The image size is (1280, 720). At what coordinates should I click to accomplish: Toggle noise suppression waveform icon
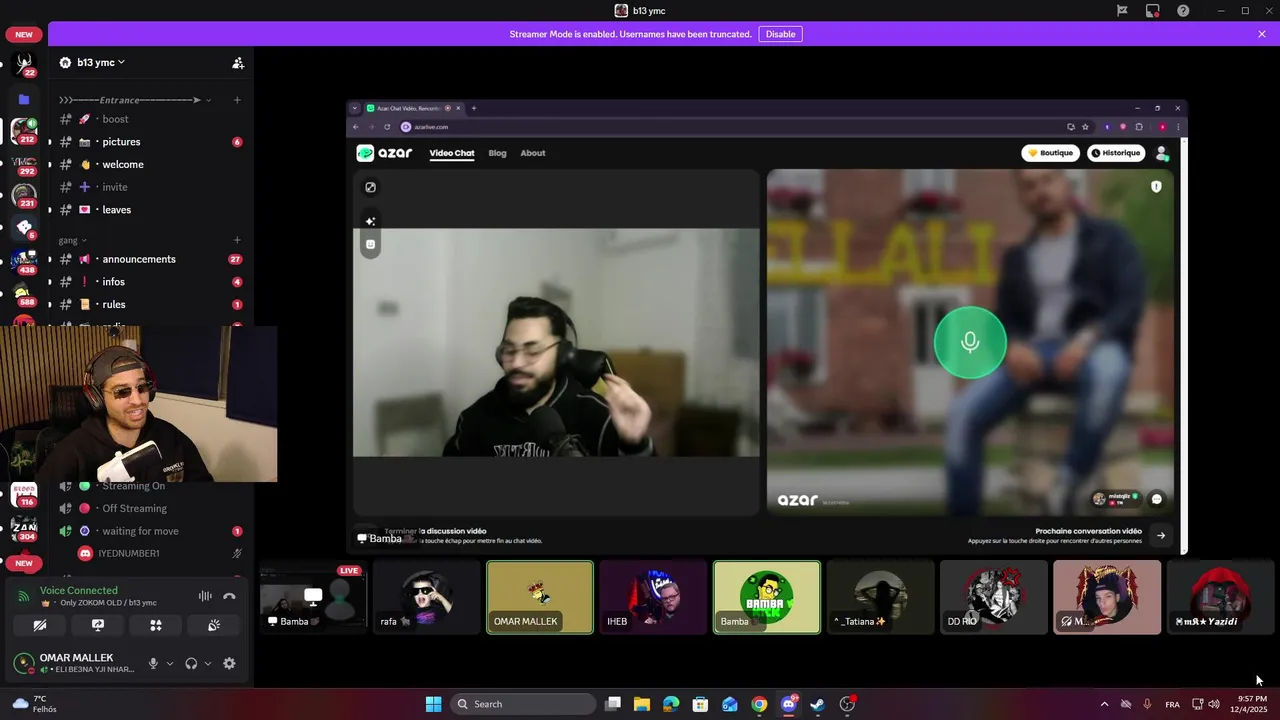coord(205,596)
